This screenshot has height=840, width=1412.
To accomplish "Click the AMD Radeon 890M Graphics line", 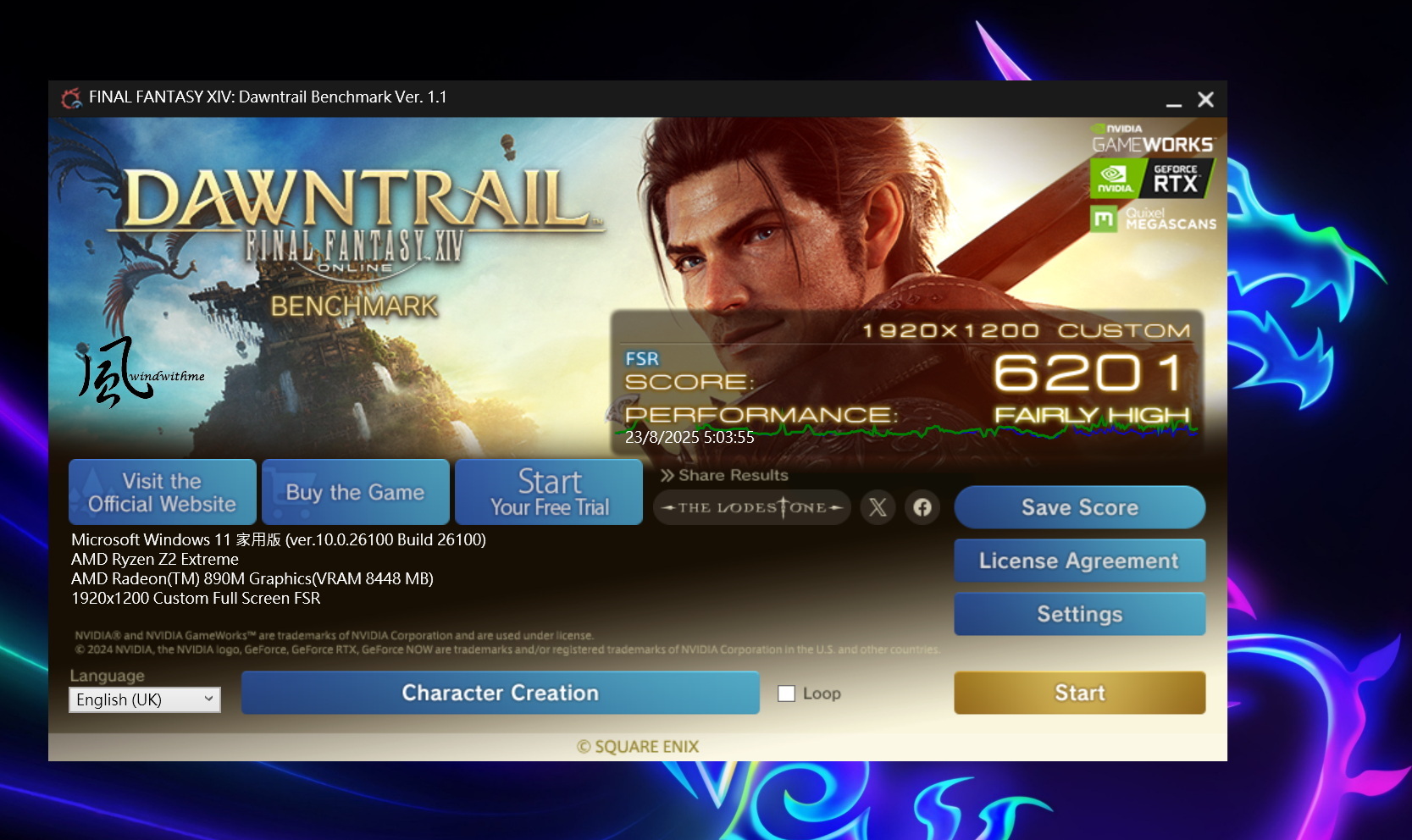I will [252, 578].
